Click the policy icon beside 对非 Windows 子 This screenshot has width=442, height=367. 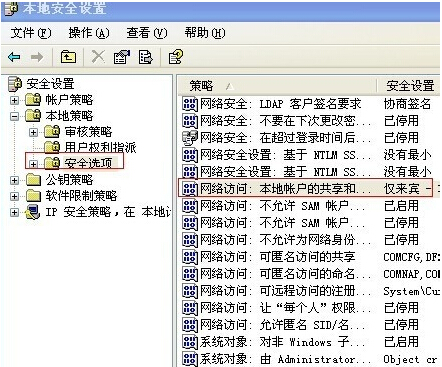coord(190,342)
